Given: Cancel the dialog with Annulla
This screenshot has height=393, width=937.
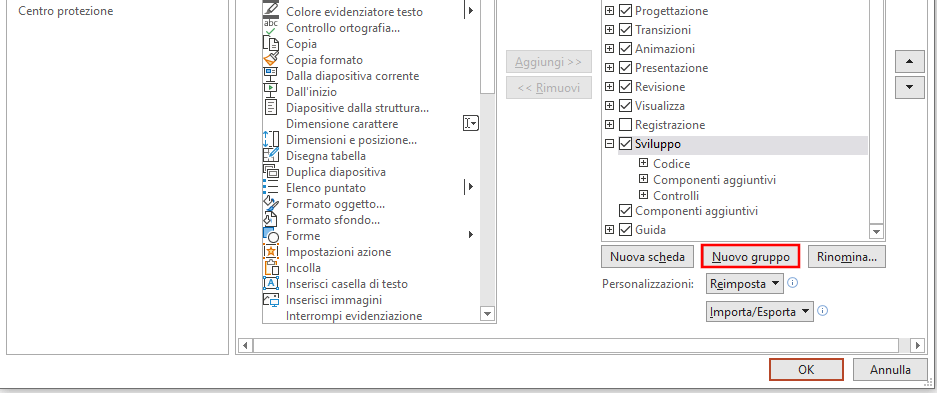Looking at the screenshot, I should [x=890, y=370].
